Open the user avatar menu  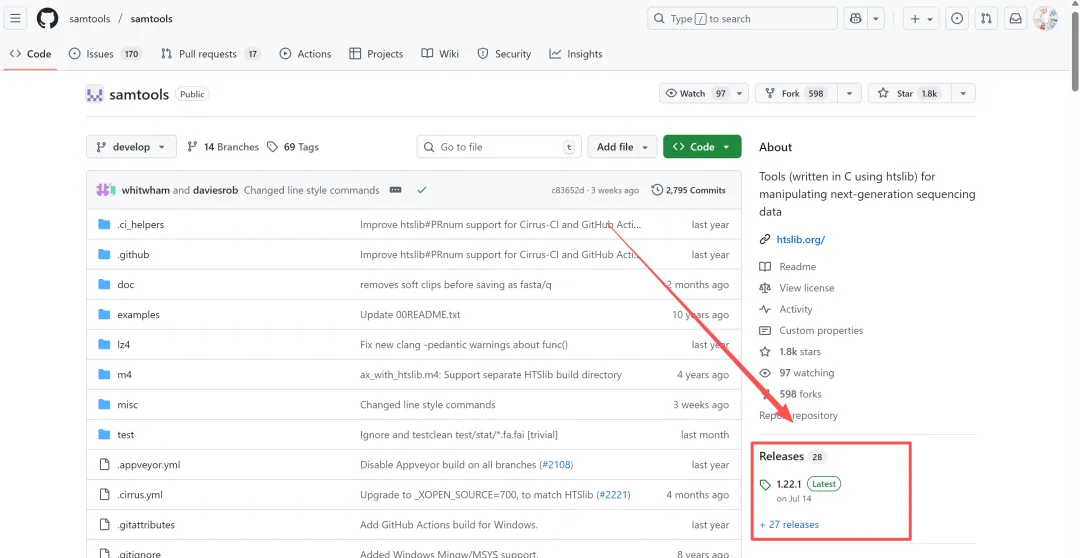tap(1046, 19)
